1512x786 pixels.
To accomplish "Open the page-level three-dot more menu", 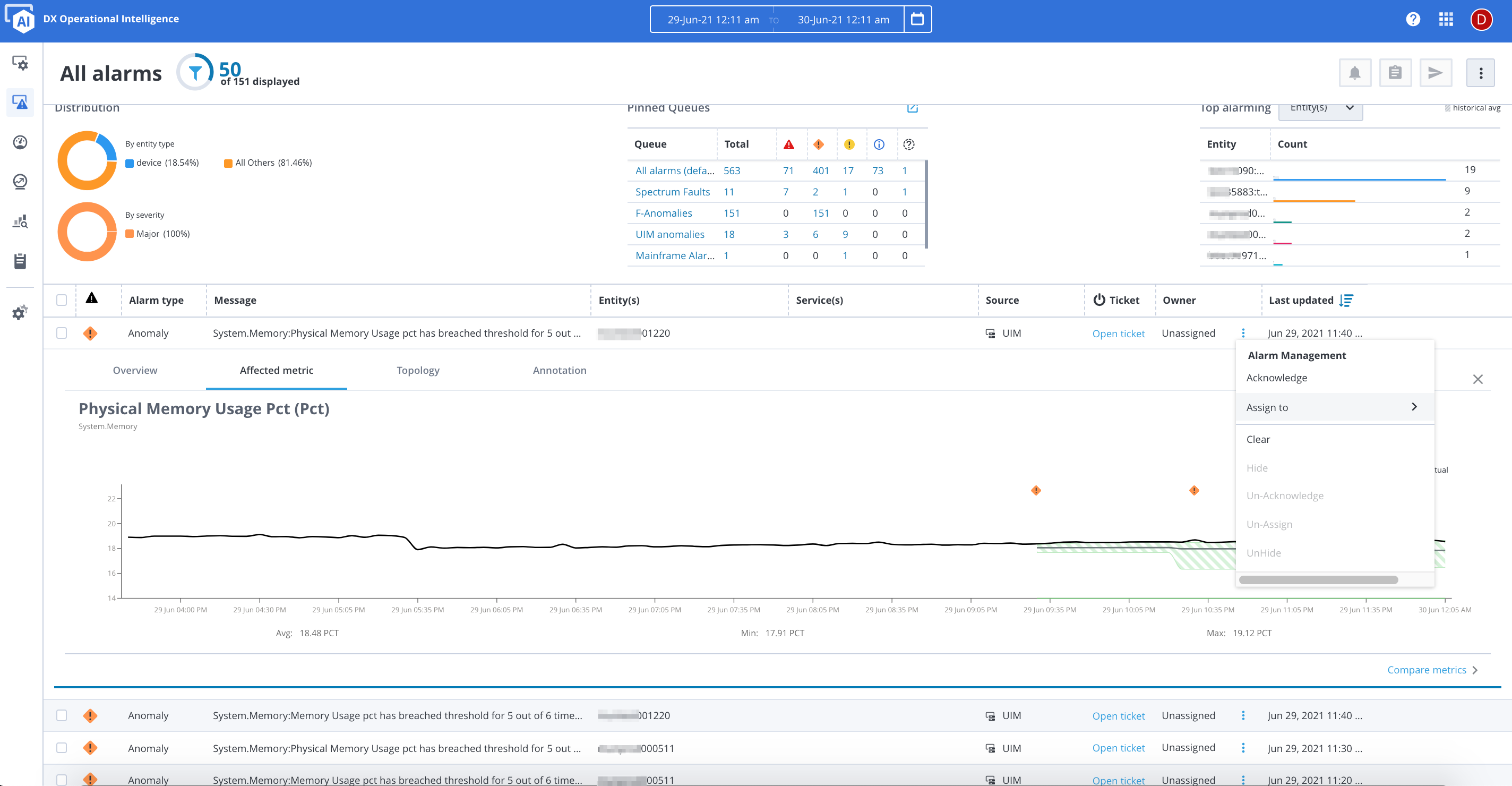I will [1480, 73].
